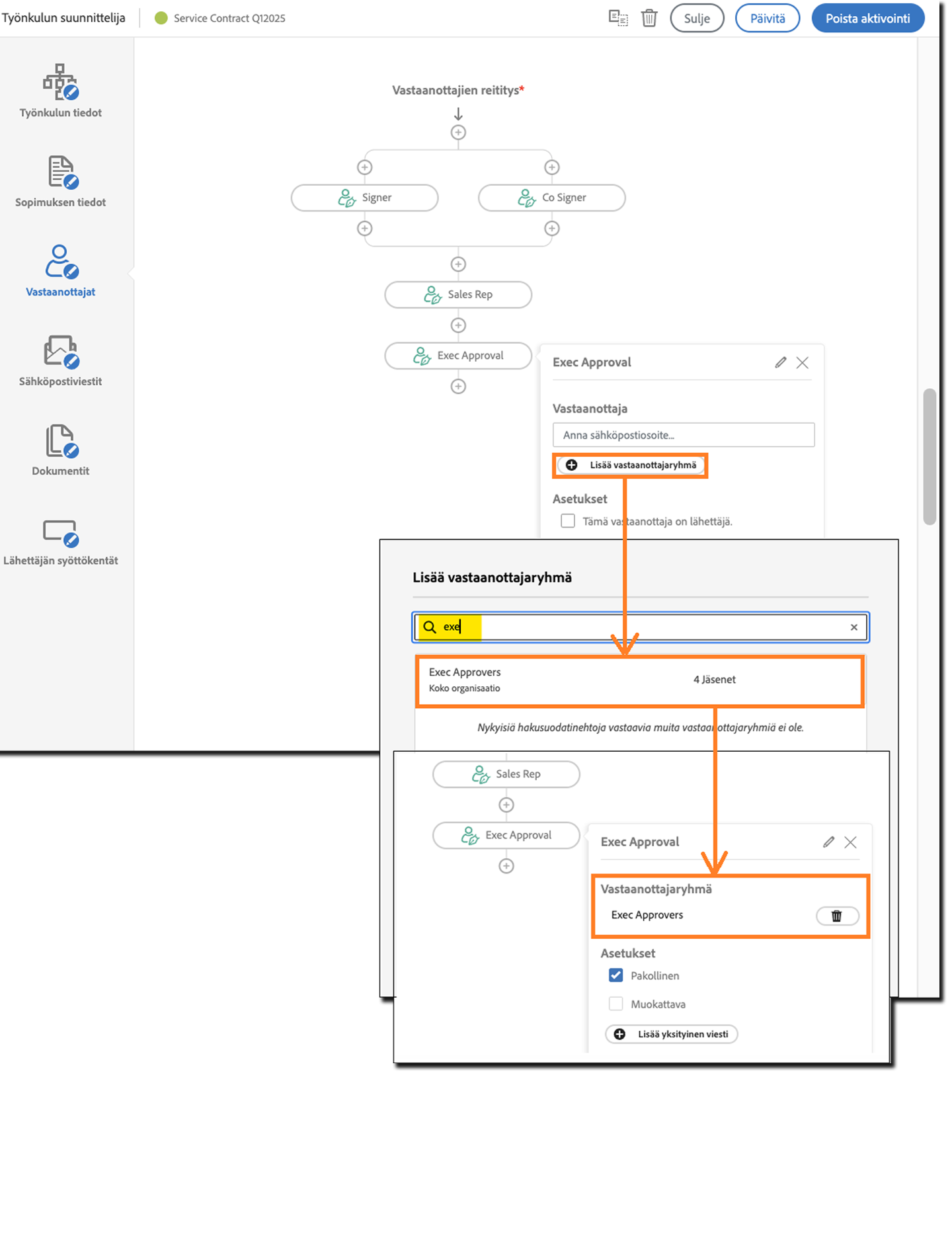Click the trash icon in top toolbar
The height and width of the screenshot is (1247, 952).
click(649, 18)
